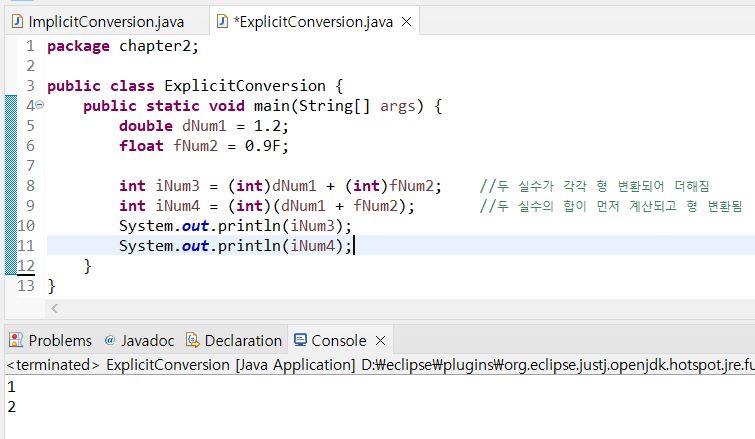The width and height of the screenshot is (755, 439).
Task: Open the Problems view tab
Action: coord(50,340)
